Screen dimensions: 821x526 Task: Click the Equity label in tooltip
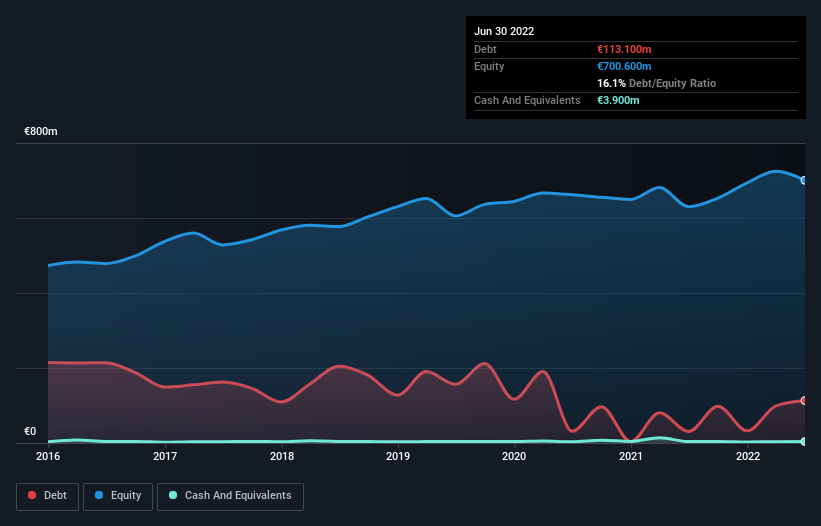[x=489, y=66]
